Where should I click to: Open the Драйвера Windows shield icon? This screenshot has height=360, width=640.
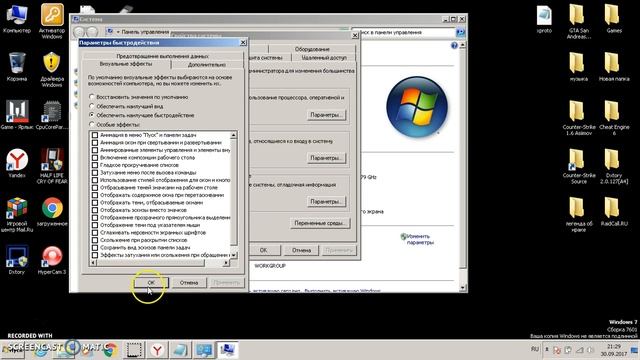tap(52, 69)
